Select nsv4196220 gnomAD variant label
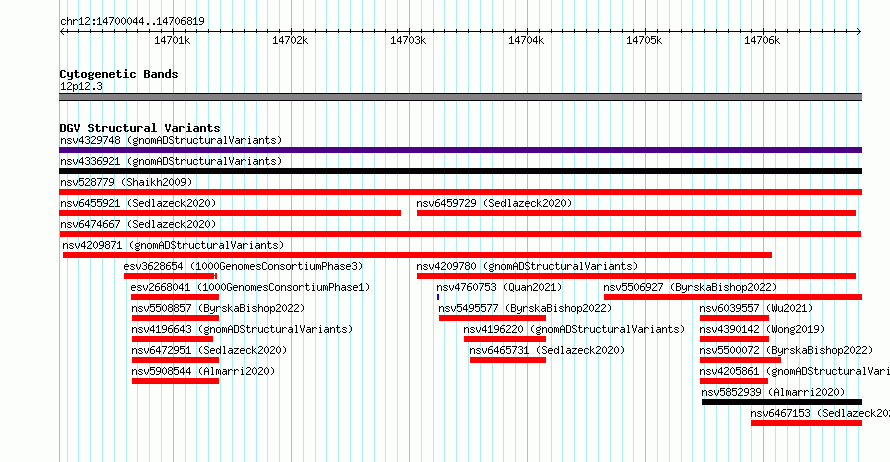The image size is (890, 462). pos(574,329)
